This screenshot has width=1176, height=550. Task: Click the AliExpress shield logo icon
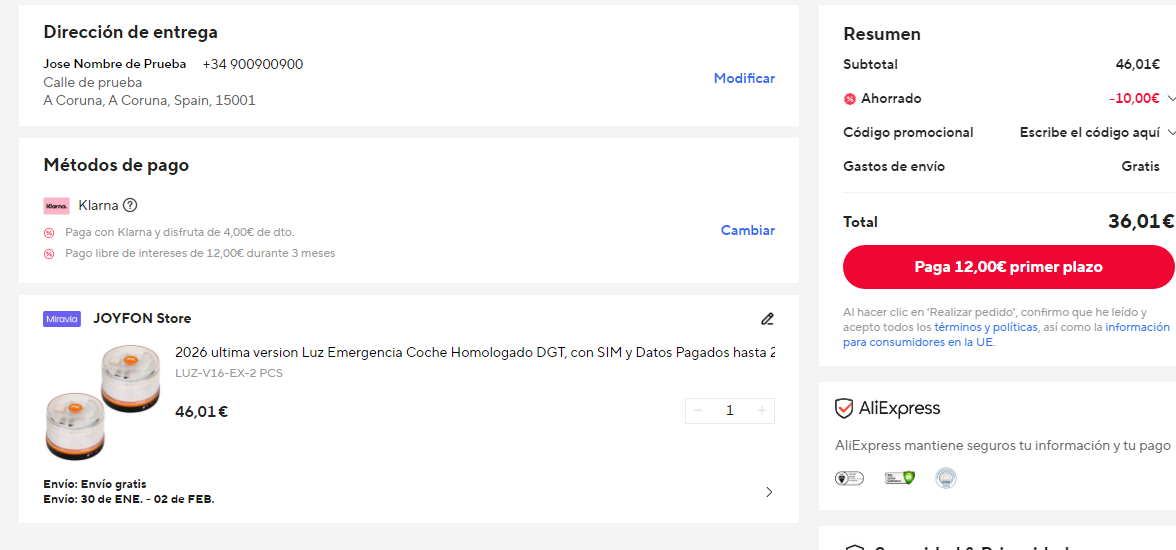[844, 409]
